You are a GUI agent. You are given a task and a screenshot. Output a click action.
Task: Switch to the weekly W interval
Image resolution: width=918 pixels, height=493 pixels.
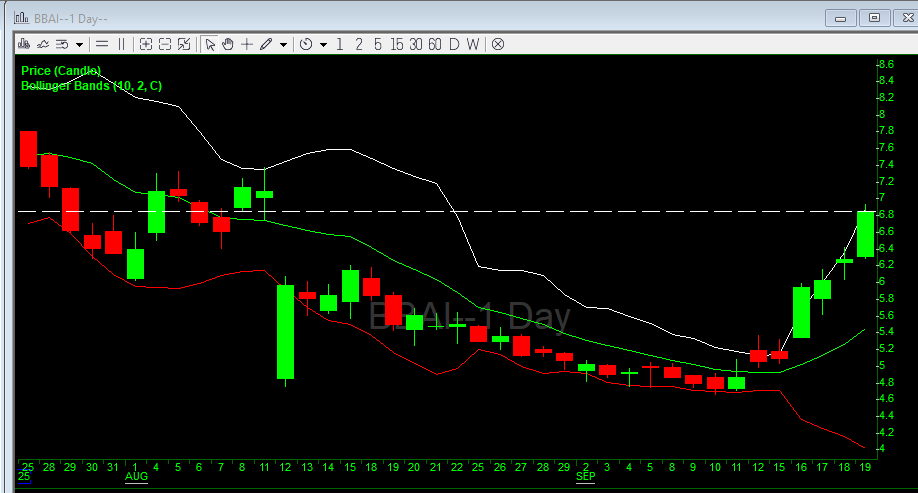[x=473, y=44]
